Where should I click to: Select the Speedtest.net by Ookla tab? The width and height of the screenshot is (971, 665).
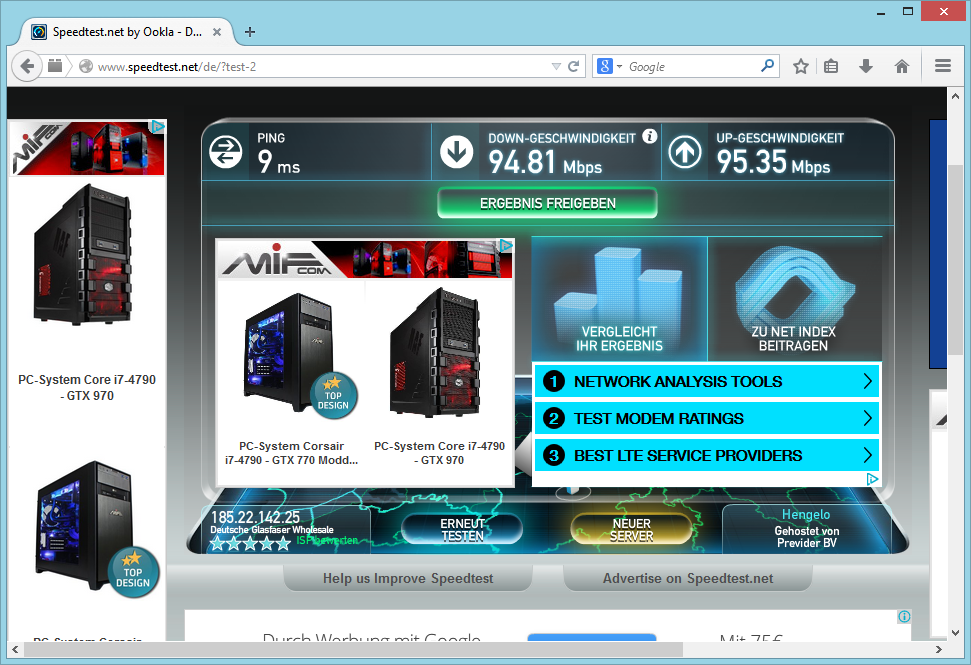(127, 32)
